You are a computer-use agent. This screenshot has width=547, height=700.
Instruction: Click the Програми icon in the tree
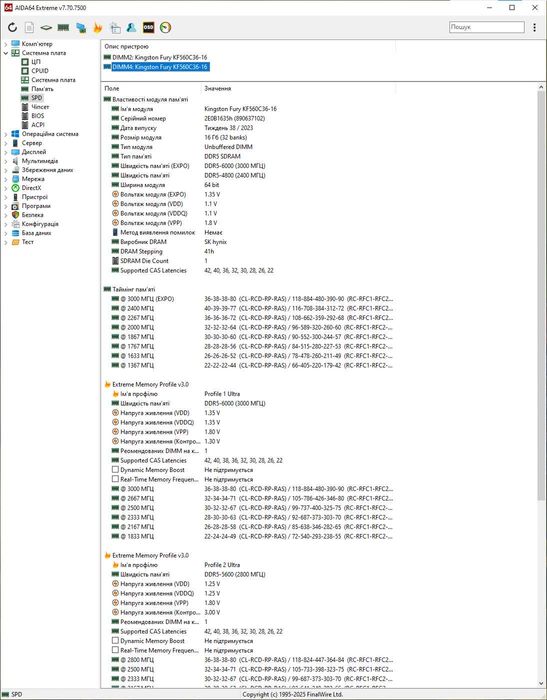[15, 206]
